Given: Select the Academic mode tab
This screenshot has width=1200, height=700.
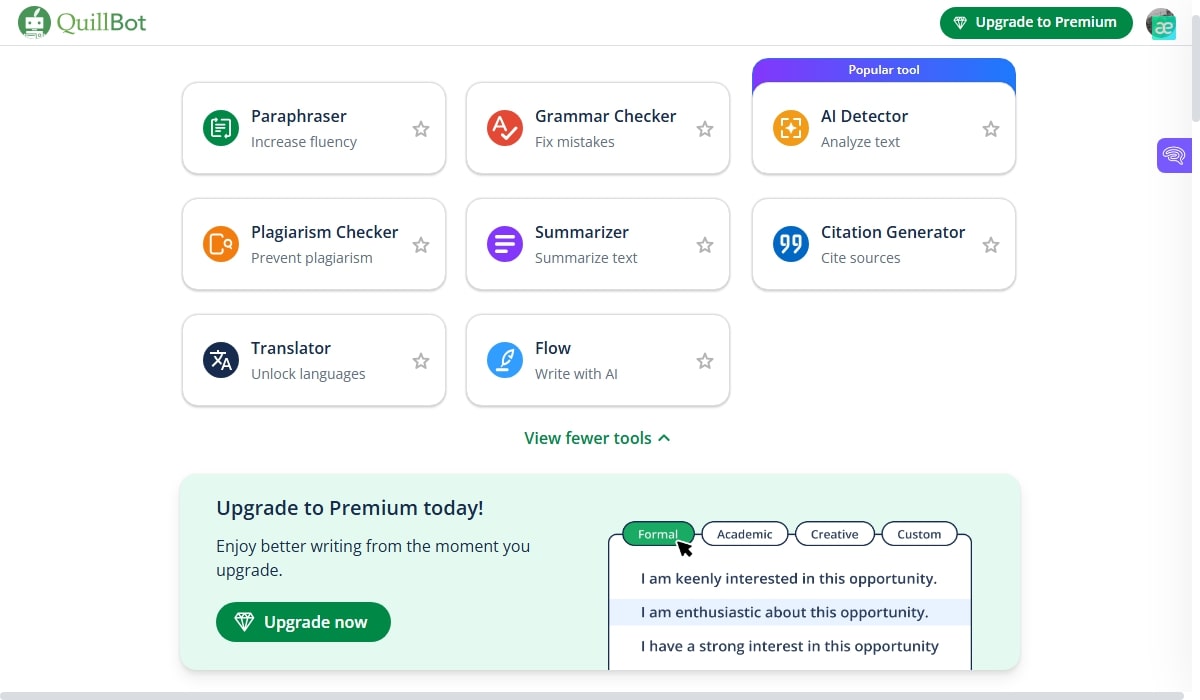Looking at the screenshot, I should [x=745, y=534].
